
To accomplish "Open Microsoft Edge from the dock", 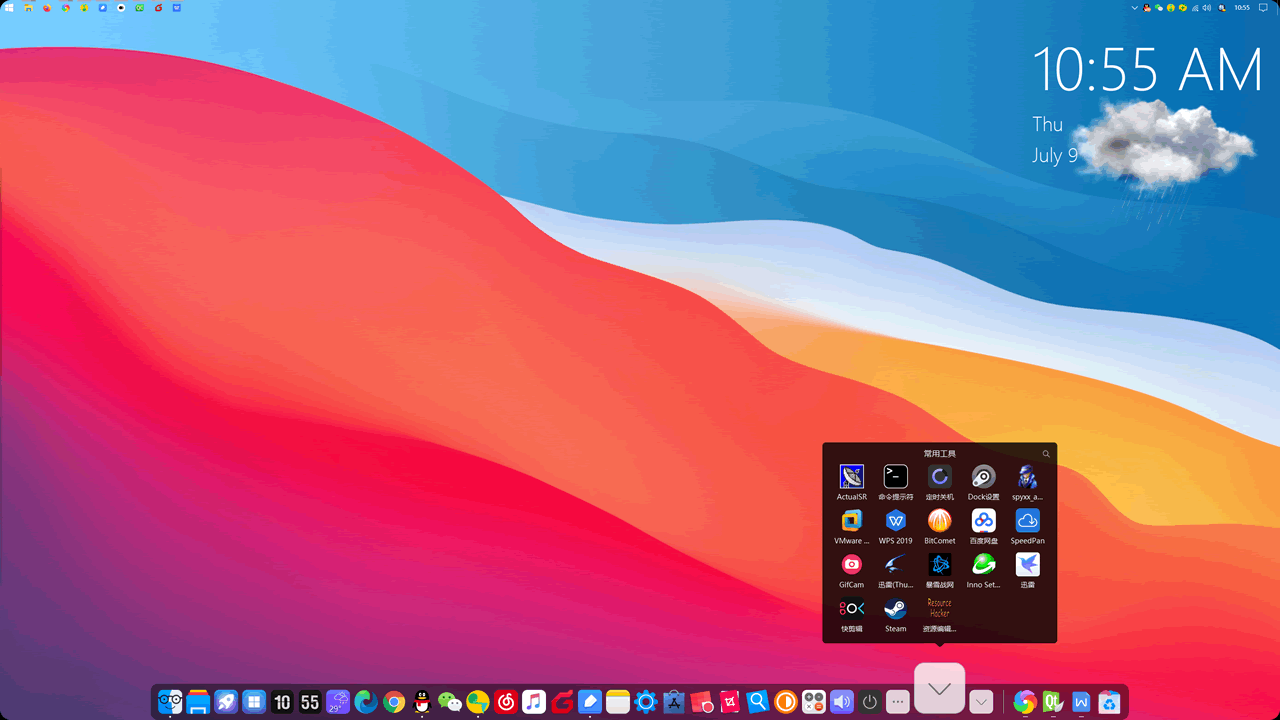I will (366, 702).
